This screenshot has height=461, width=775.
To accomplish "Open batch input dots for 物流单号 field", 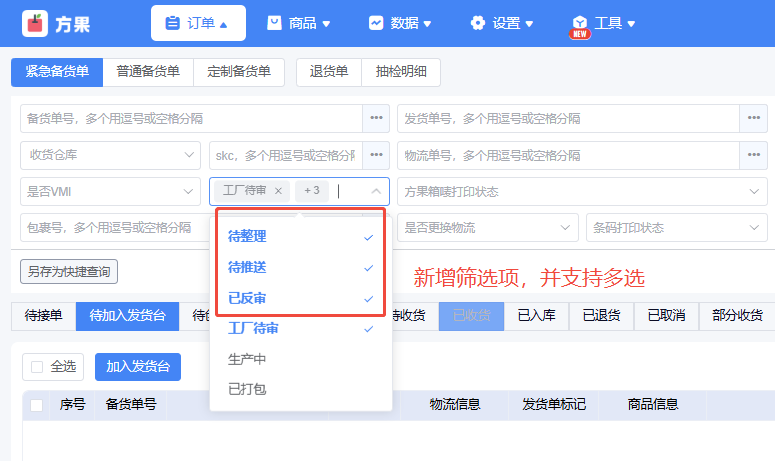I will (x=753, y=155).
